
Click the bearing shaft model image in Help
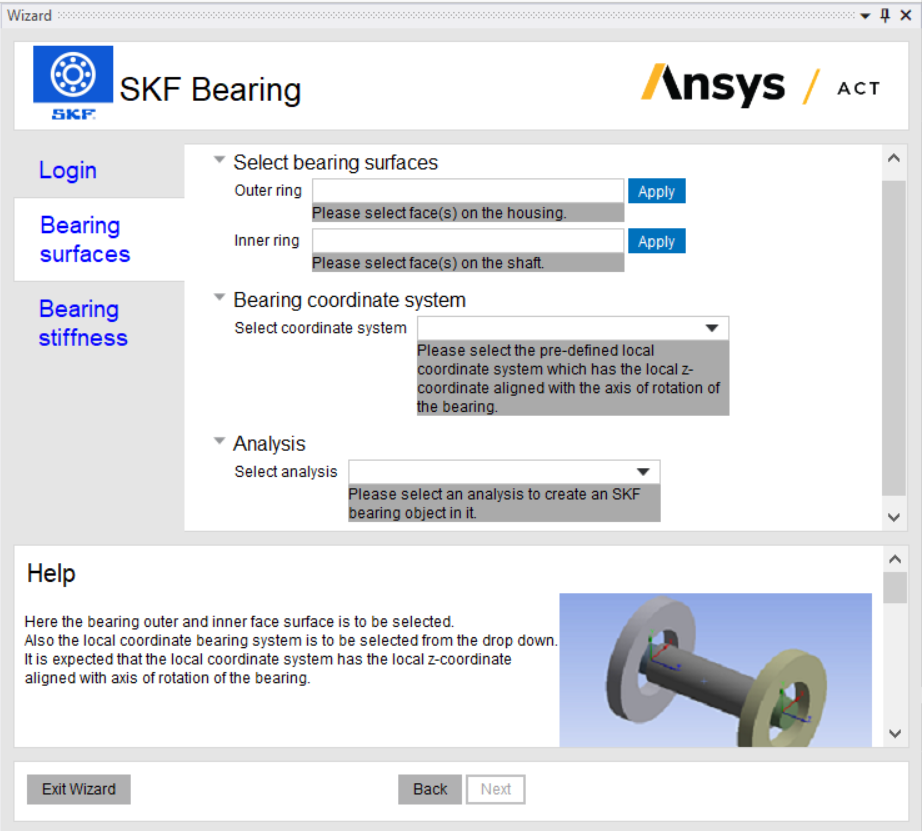715,670
